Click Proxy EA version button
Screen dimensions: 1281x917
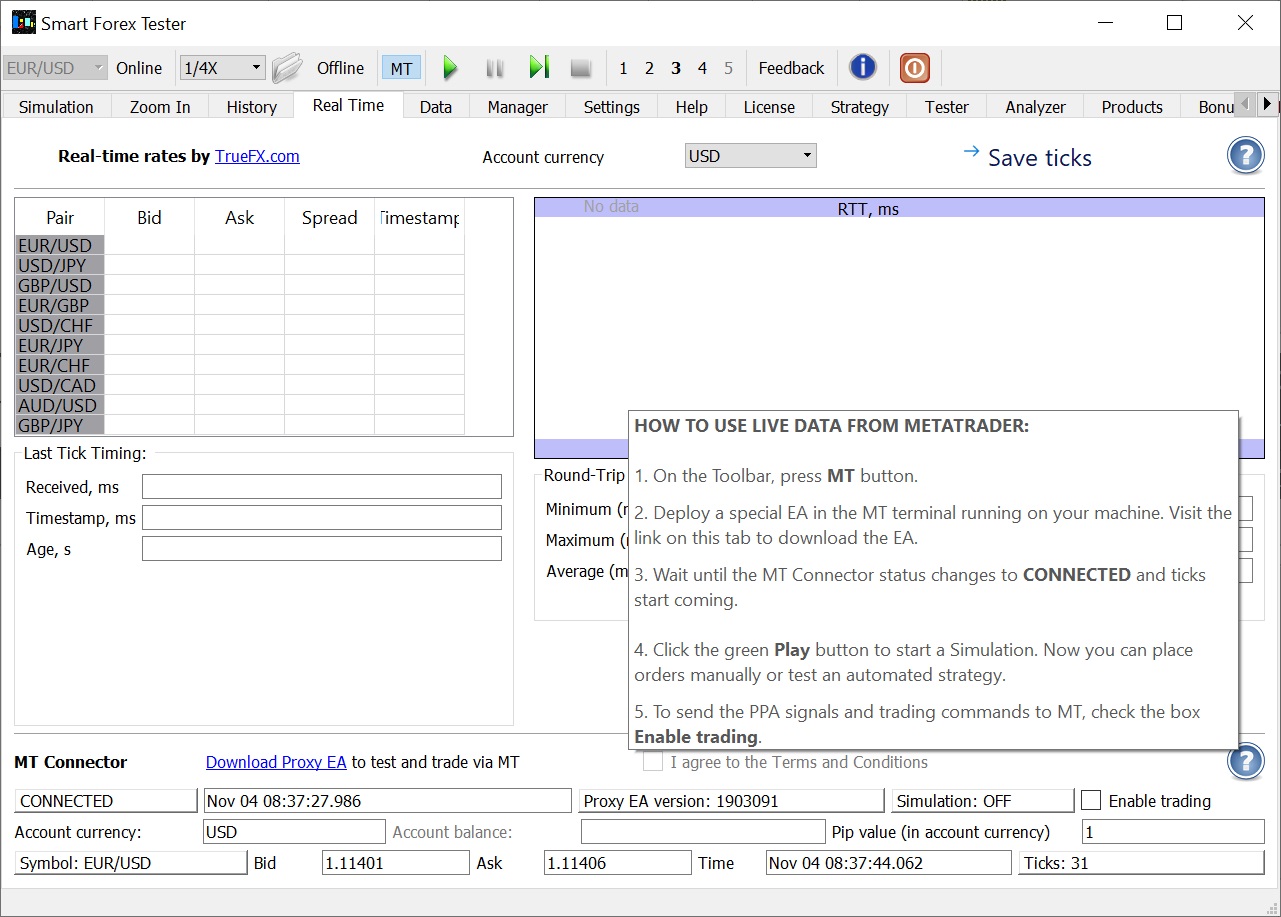[732, 801]
